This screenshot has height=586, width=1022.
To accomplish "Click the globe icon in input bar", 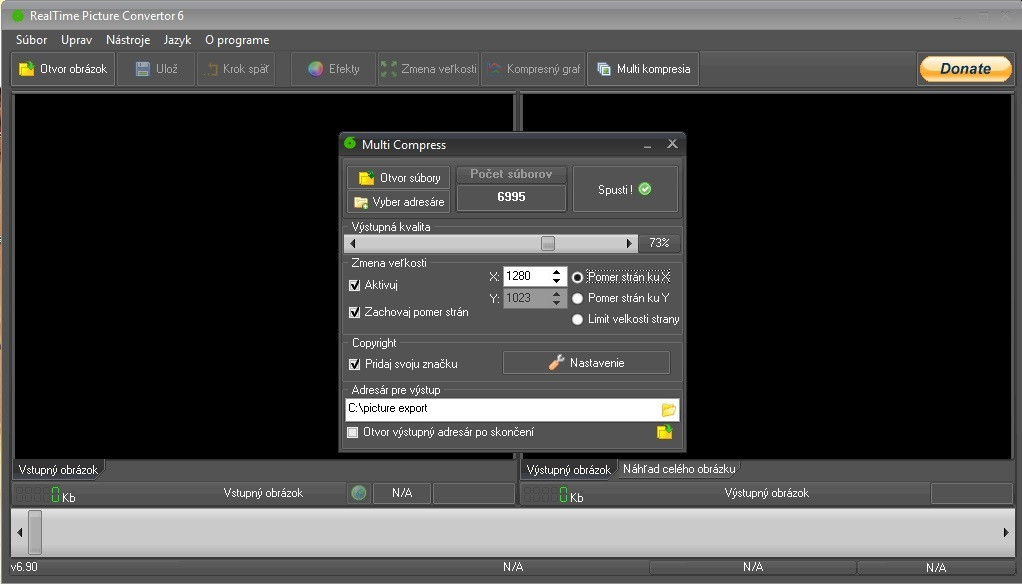I will [x=358, y=493].
